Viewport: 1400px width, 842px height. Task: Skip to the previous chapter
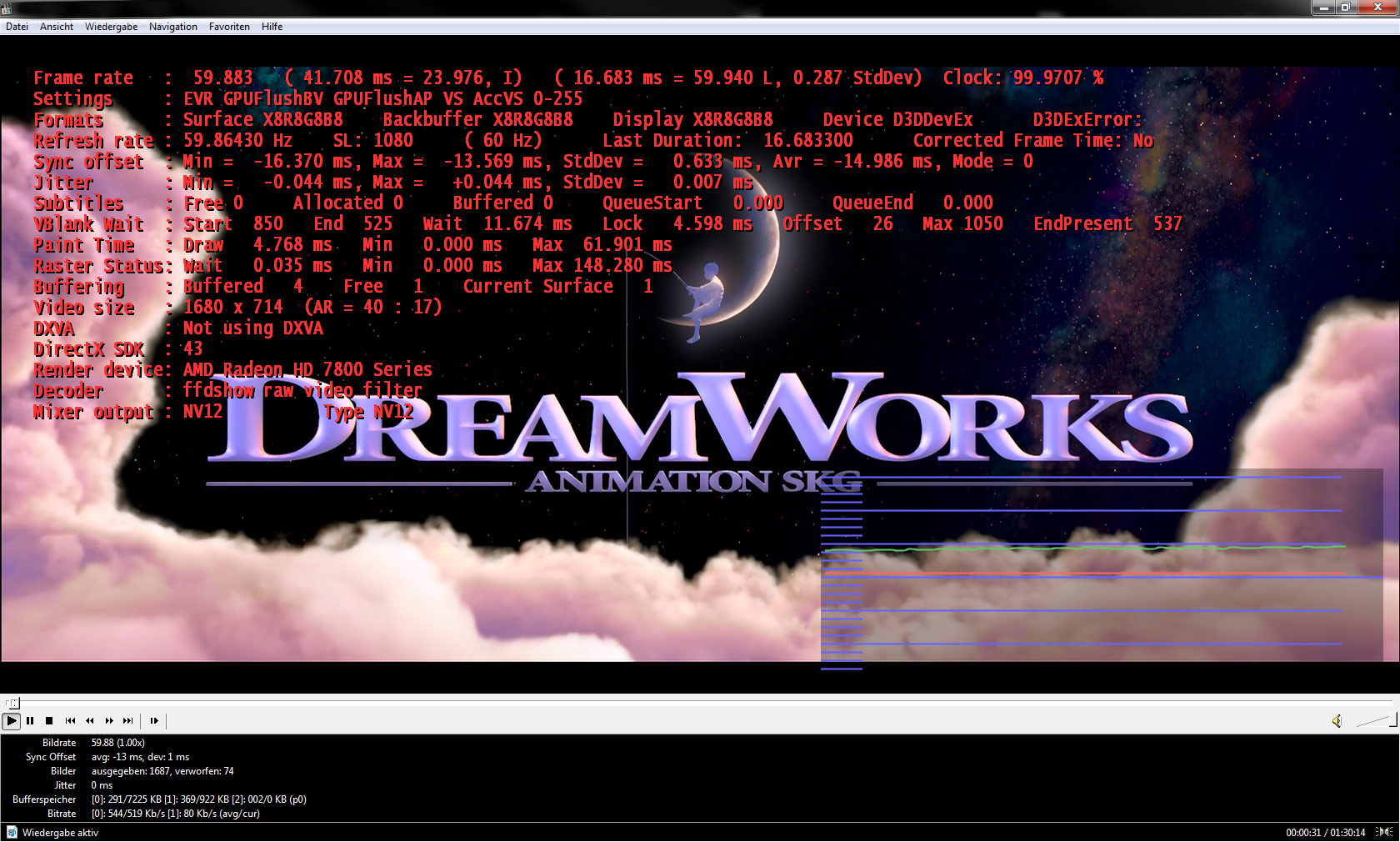(x=70, y=721)
